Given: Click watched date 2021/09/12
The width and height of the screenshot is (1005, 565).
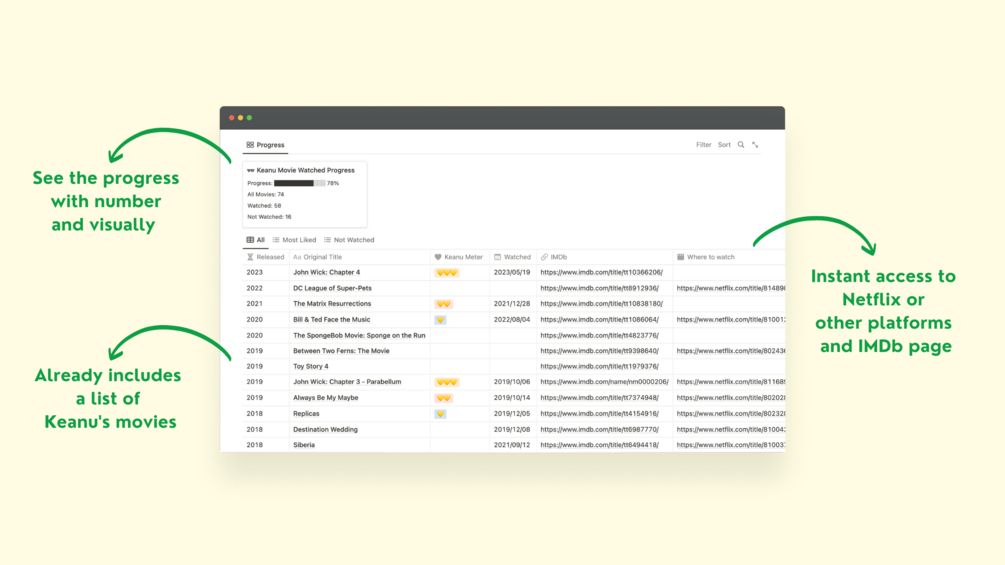Looking at the screenshot, I should point(511,445).
